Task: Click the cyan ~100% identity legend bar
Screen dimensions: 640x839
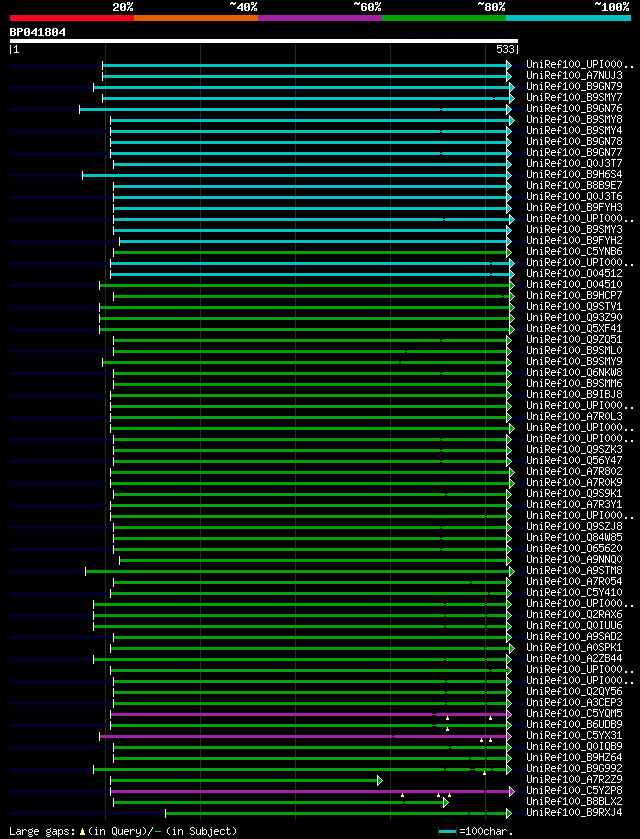Action: pyautogui.click(x=568, y=18)
